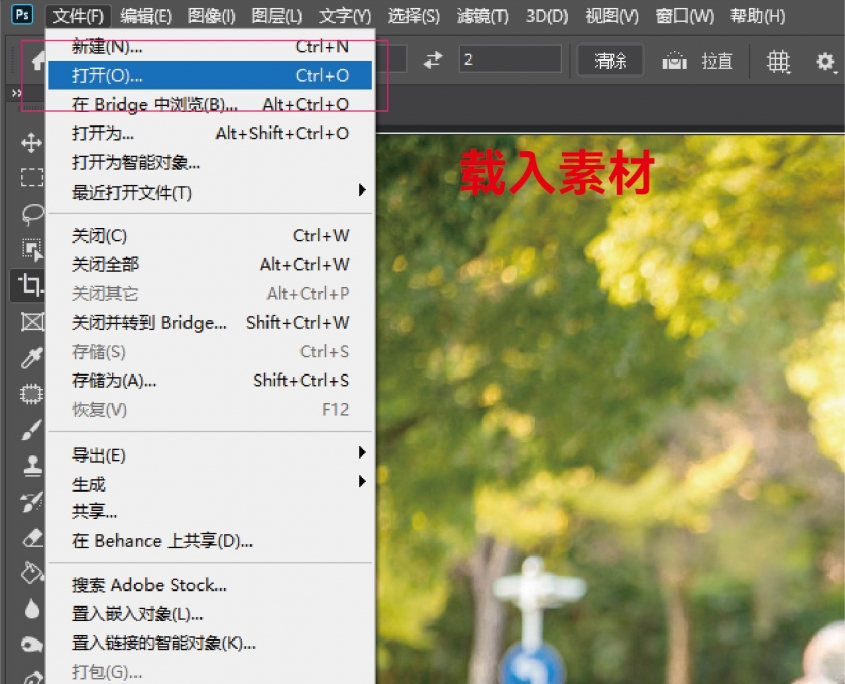Expand the toolbar with double-arrow
The height and width of the screenshot is (684, 845).
click(16, 93)
